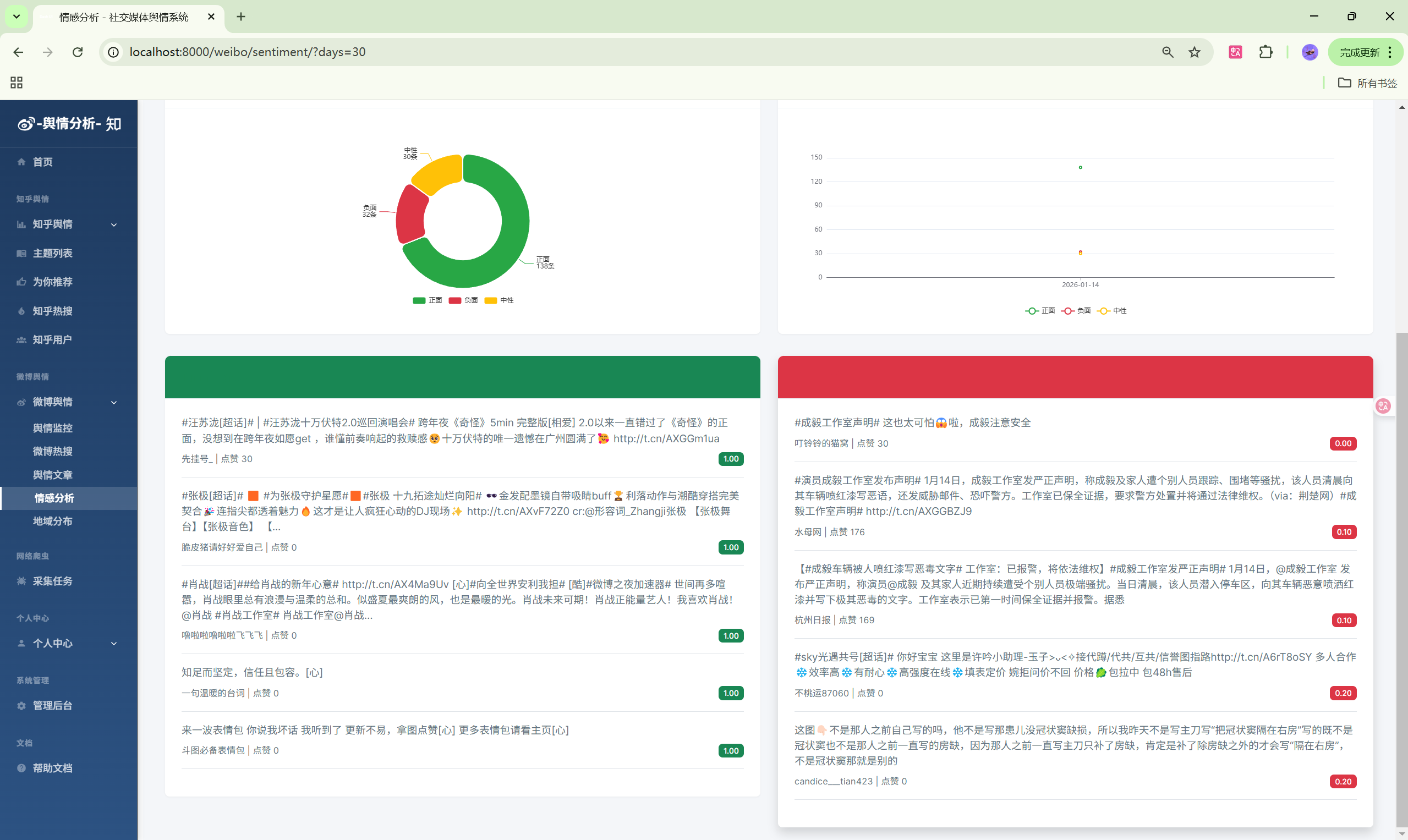Image resolution: width=1408 pixels, height=840 pixels.
Task: Toggle 中性 series in line chart legend
Action: pos(1112,311)
